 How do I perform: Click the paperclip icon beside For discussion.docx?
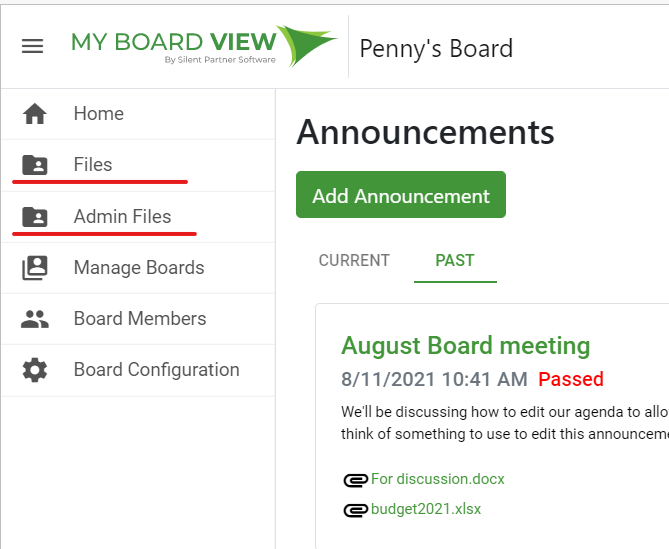click(355, 480)
